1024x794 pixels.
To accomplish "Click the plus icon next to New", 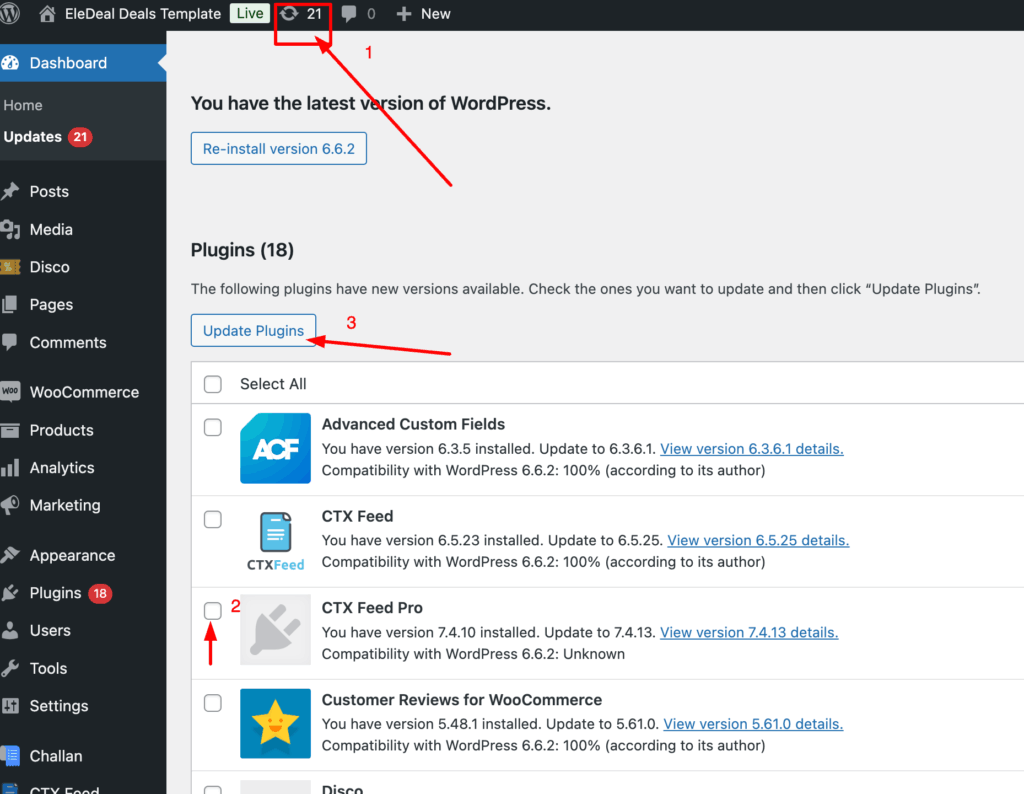I will pos(404,14).
